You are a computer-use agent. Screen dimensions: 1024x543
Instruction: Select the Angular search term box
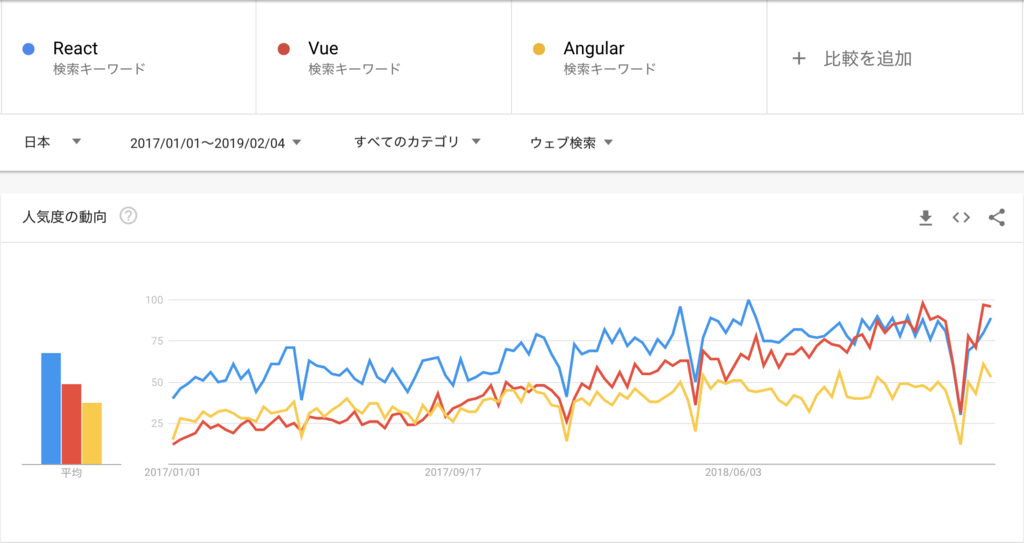pos(639,58)
